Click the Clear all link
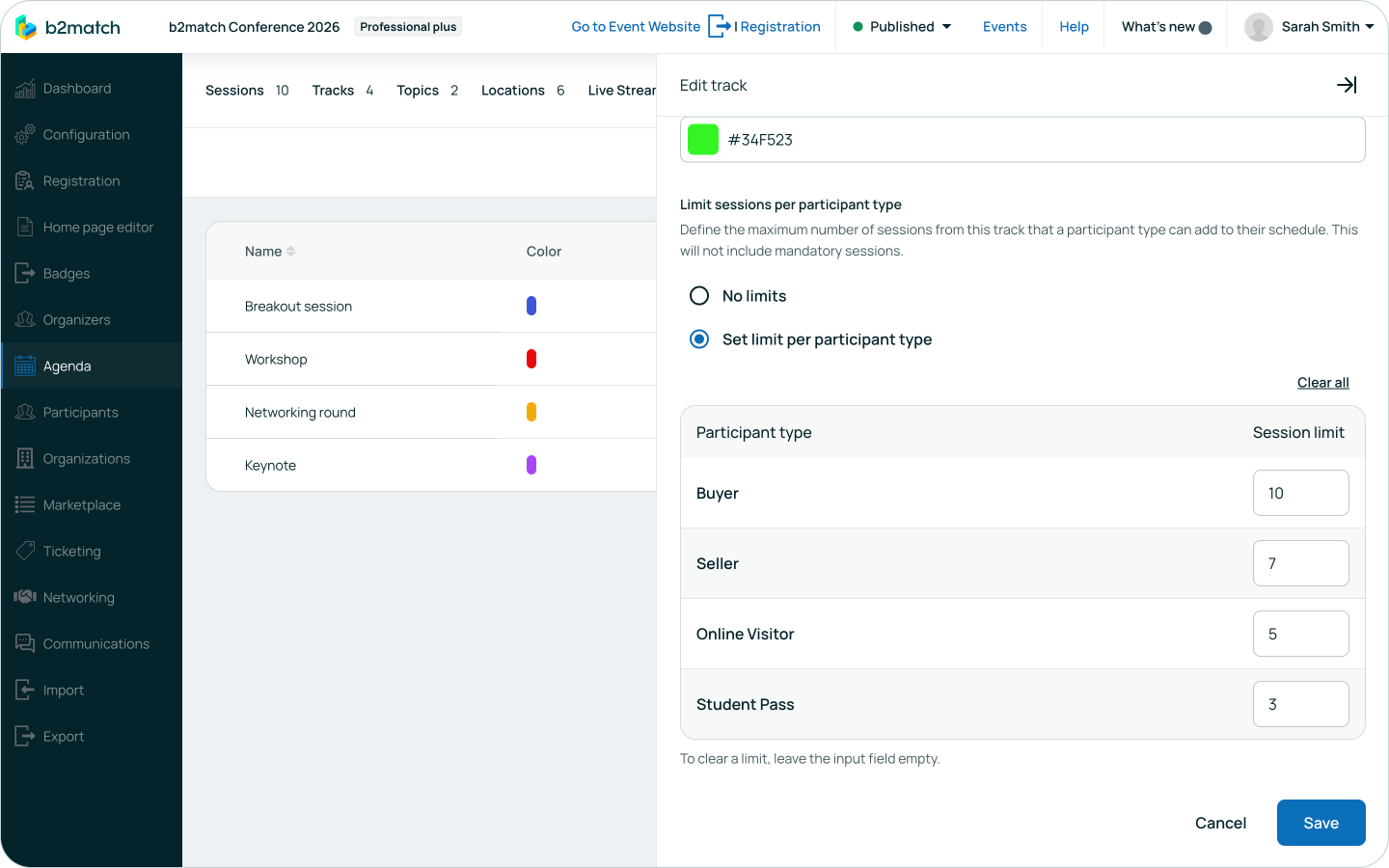This screenshot has height=868, width=1389. point(1322,383)
